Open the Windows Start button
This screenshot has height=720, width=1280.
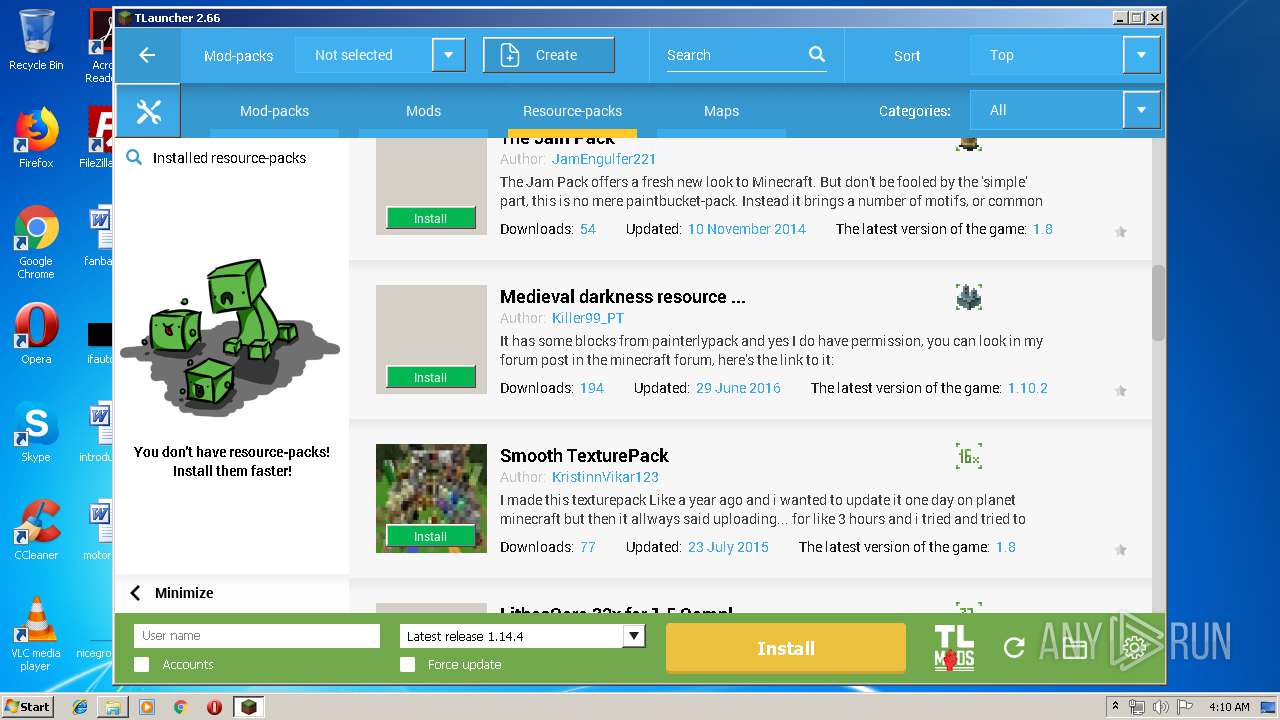click(x=28, y=707)
